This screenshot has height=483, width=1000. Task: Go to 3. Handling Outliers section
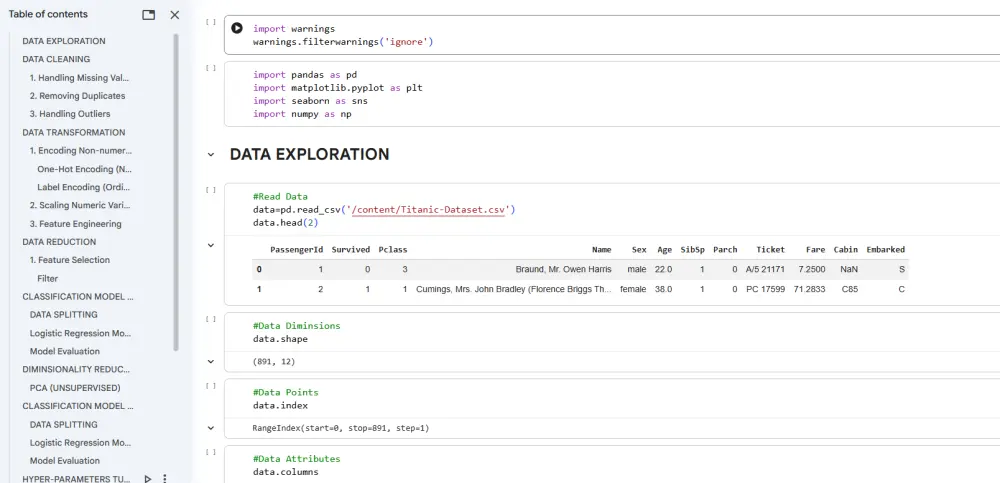(x=70, y=114)
